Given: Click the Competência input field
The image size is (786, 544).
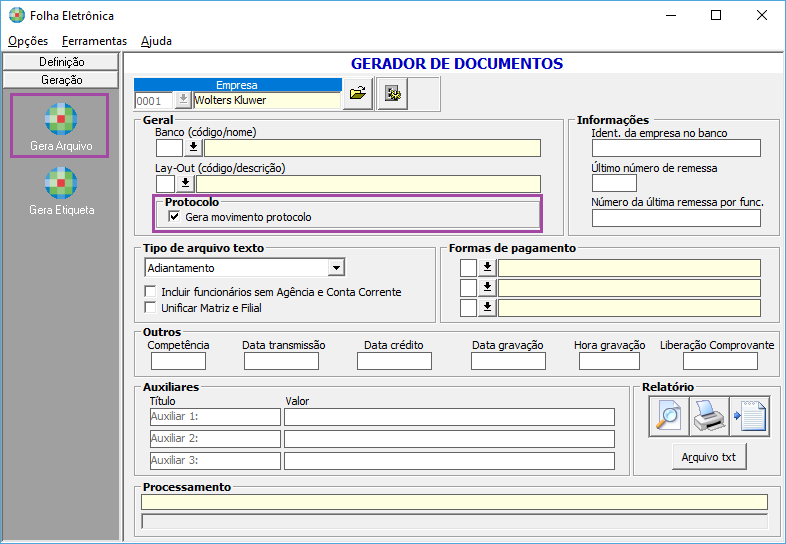Looking at the screenshot, I should [x=178, y=361].
